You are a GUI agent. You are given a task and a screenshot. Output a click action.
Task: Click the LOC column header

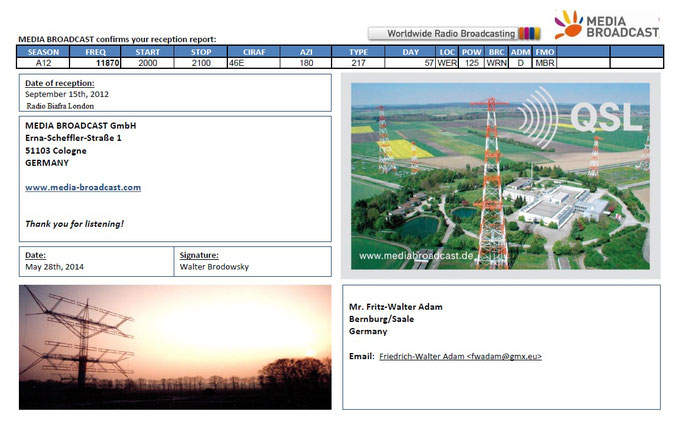coord(447,52)
